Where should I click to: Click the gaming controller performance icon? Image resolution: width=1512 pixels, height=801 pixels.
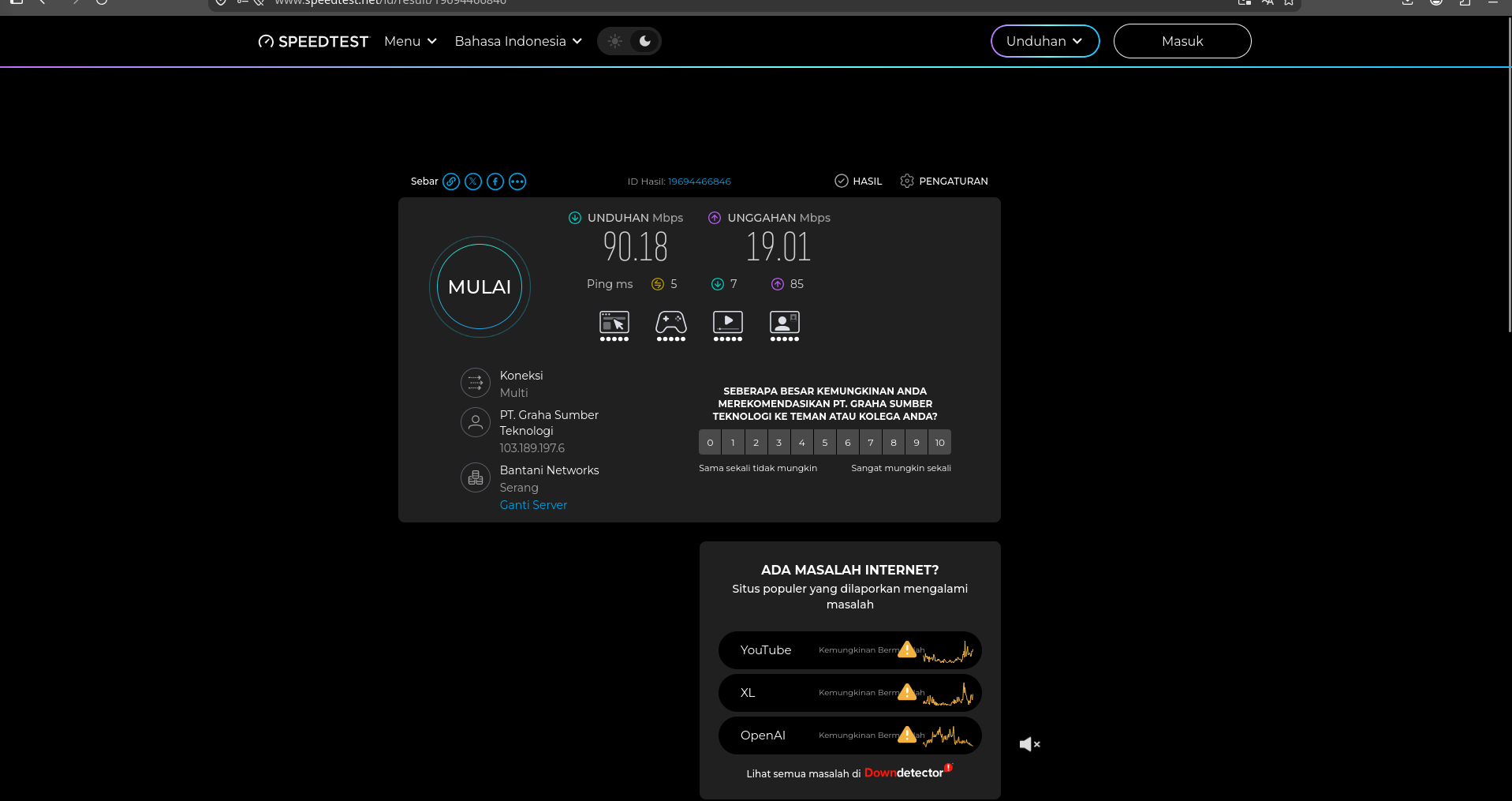coord(671,326)
